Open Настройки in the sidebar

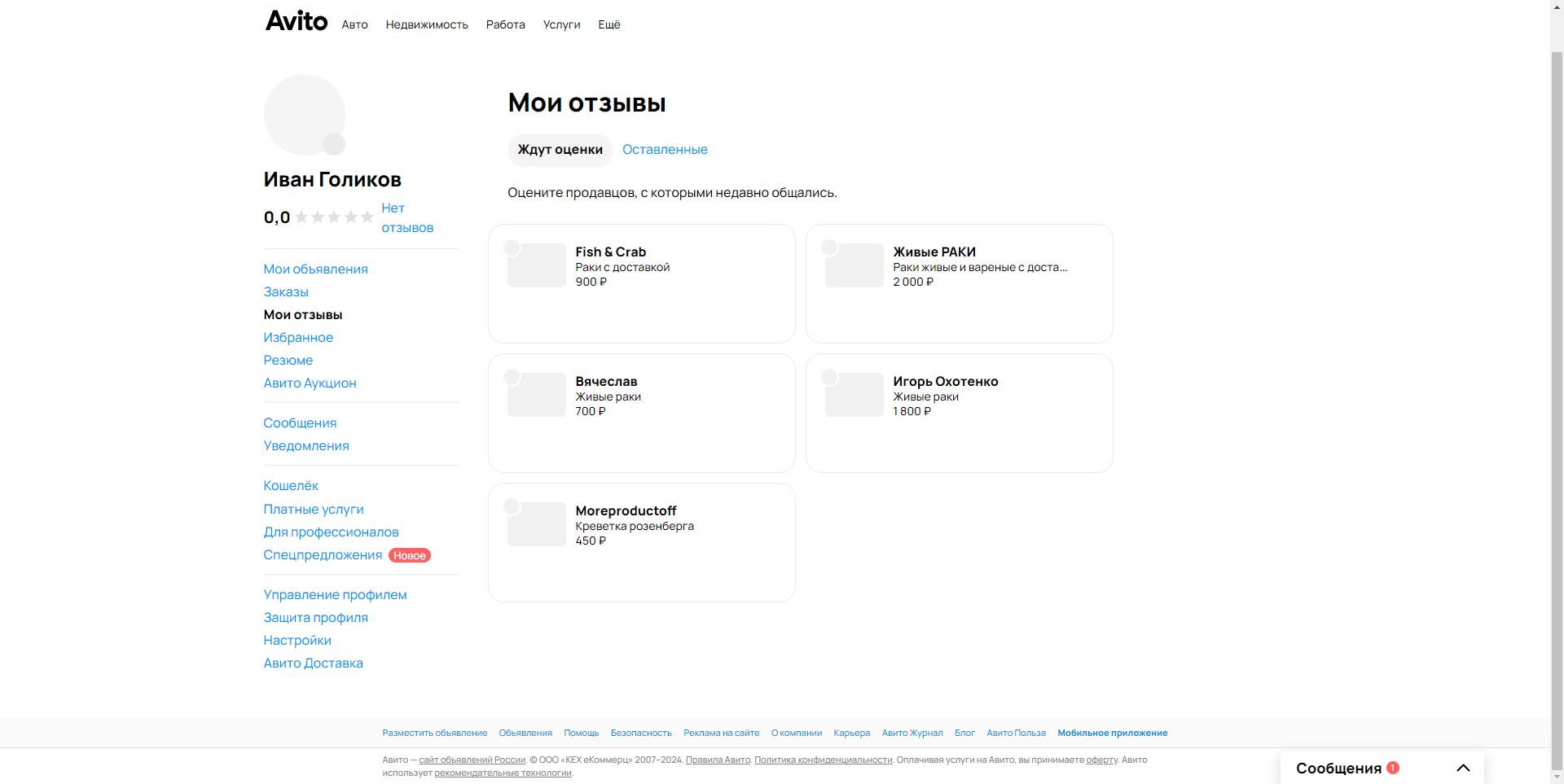pos(297,640)
